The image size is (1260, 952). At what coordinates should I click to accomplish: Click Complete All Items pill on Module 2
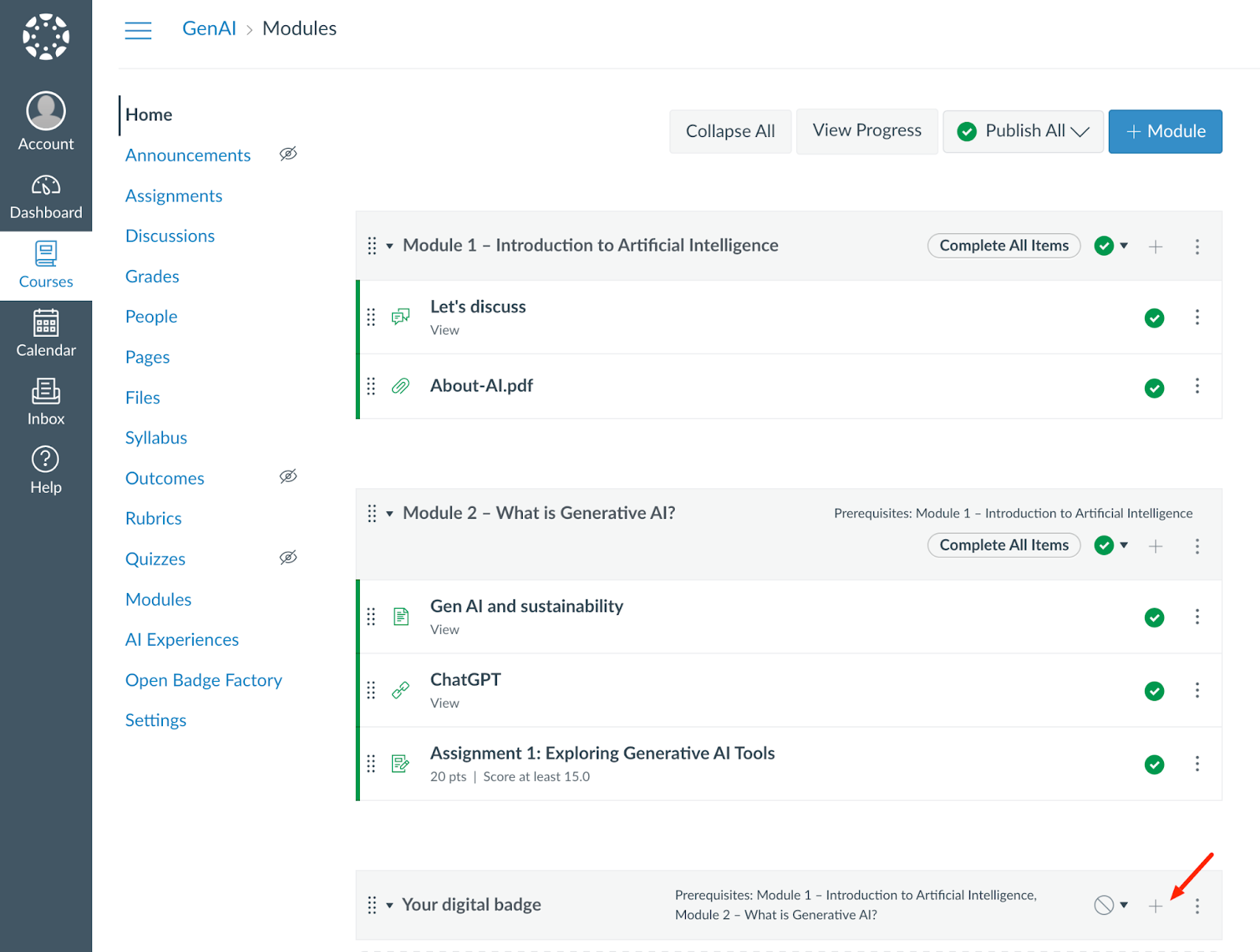1004,545
